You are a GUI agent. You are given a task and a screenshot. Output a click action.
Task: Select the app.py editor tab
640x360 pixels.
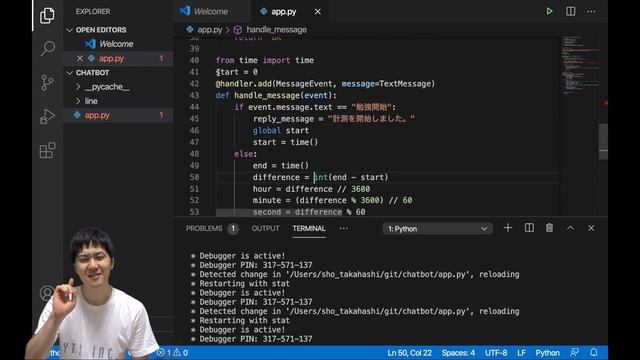point(284,11)
